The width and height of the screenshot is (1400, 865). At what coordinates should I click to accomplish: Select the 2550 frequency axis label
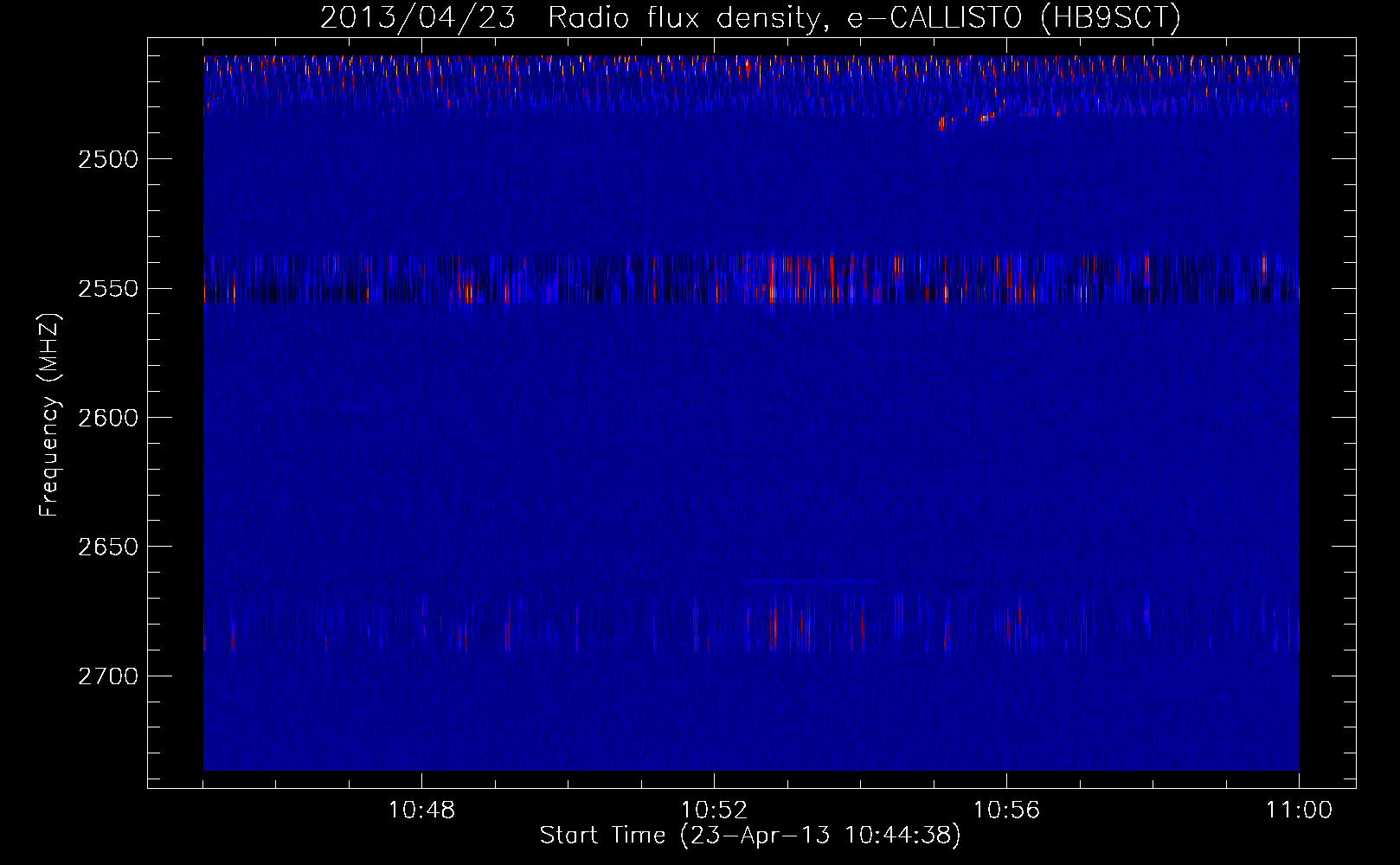tap(107, 288)
